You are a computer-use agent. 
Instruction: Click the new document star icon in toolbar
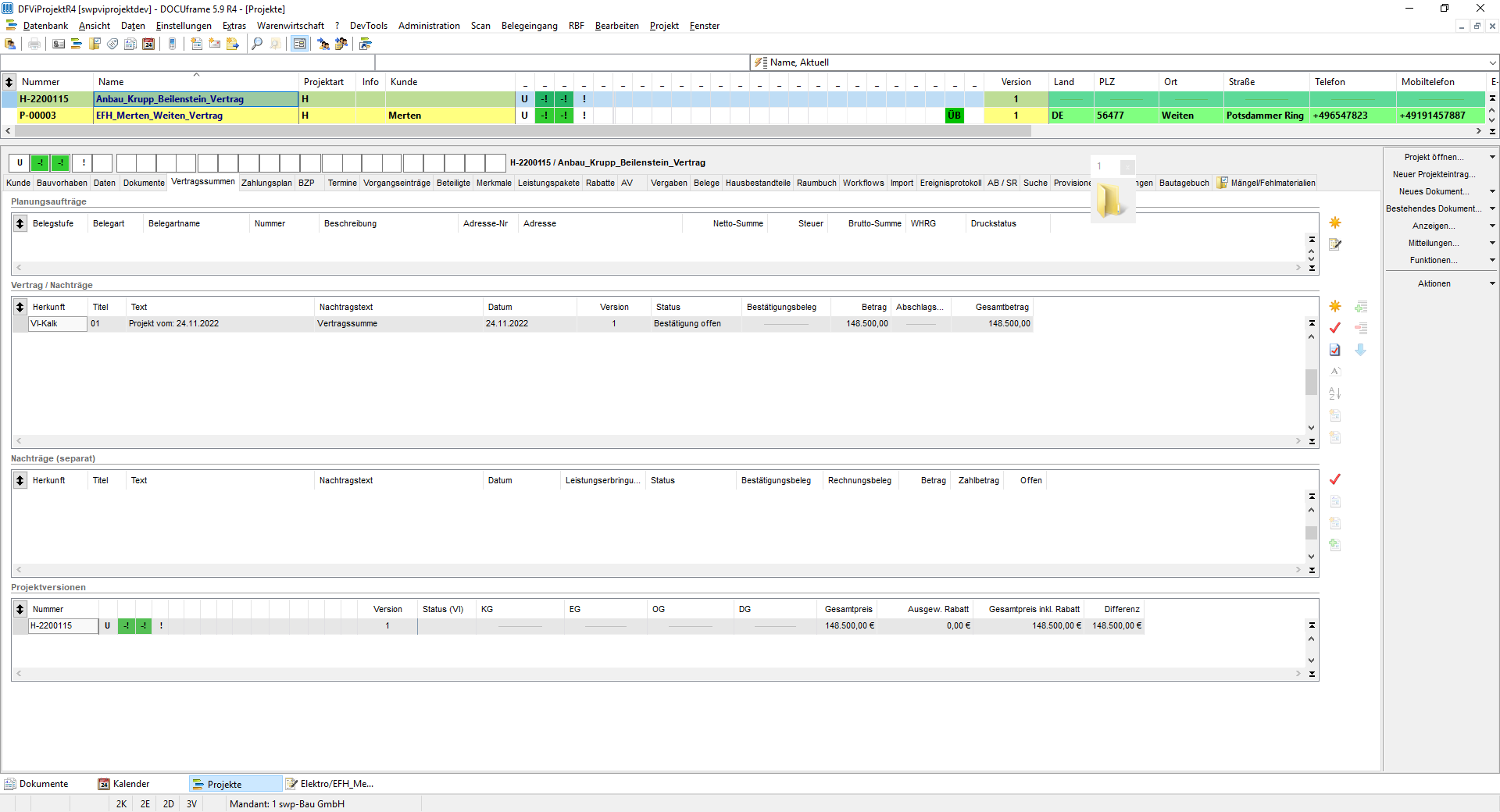pyautogui.click(x=197, y=44)
